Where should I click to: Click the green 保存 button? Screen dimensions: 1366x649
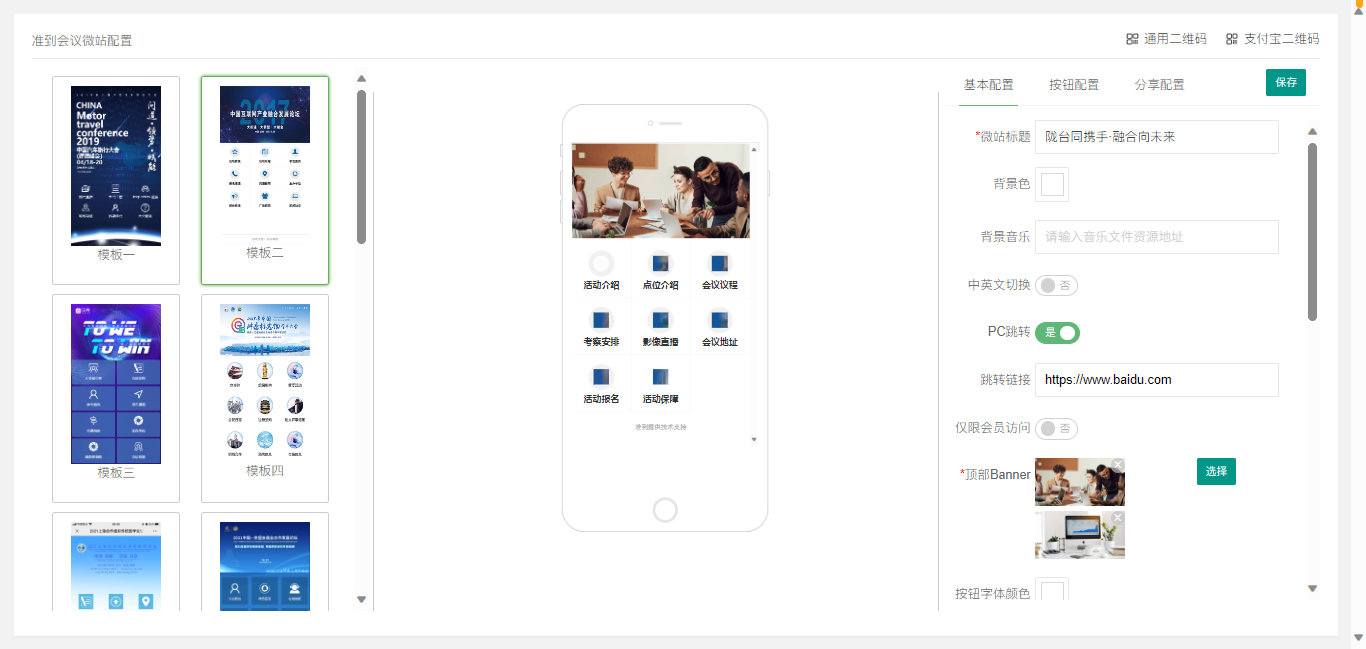click(1285, 83)
